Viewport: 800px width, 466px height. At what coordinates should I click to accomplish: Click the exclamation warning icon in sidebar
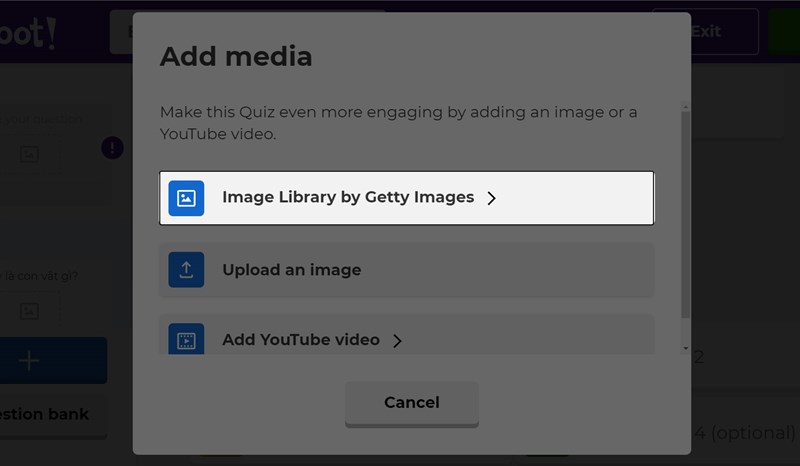(x=112, y=148)
